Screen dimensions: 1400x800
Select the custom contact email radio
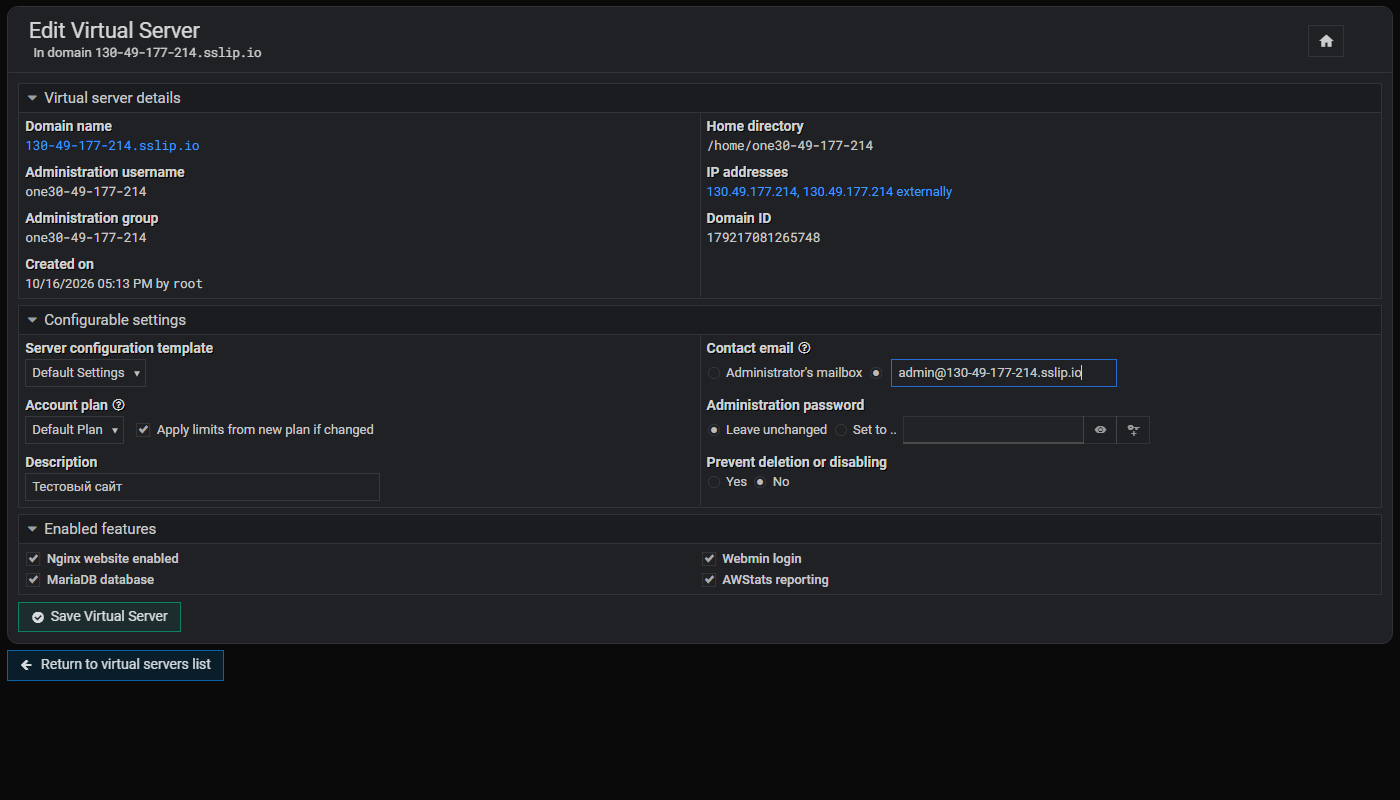click(x=876, y=373)
